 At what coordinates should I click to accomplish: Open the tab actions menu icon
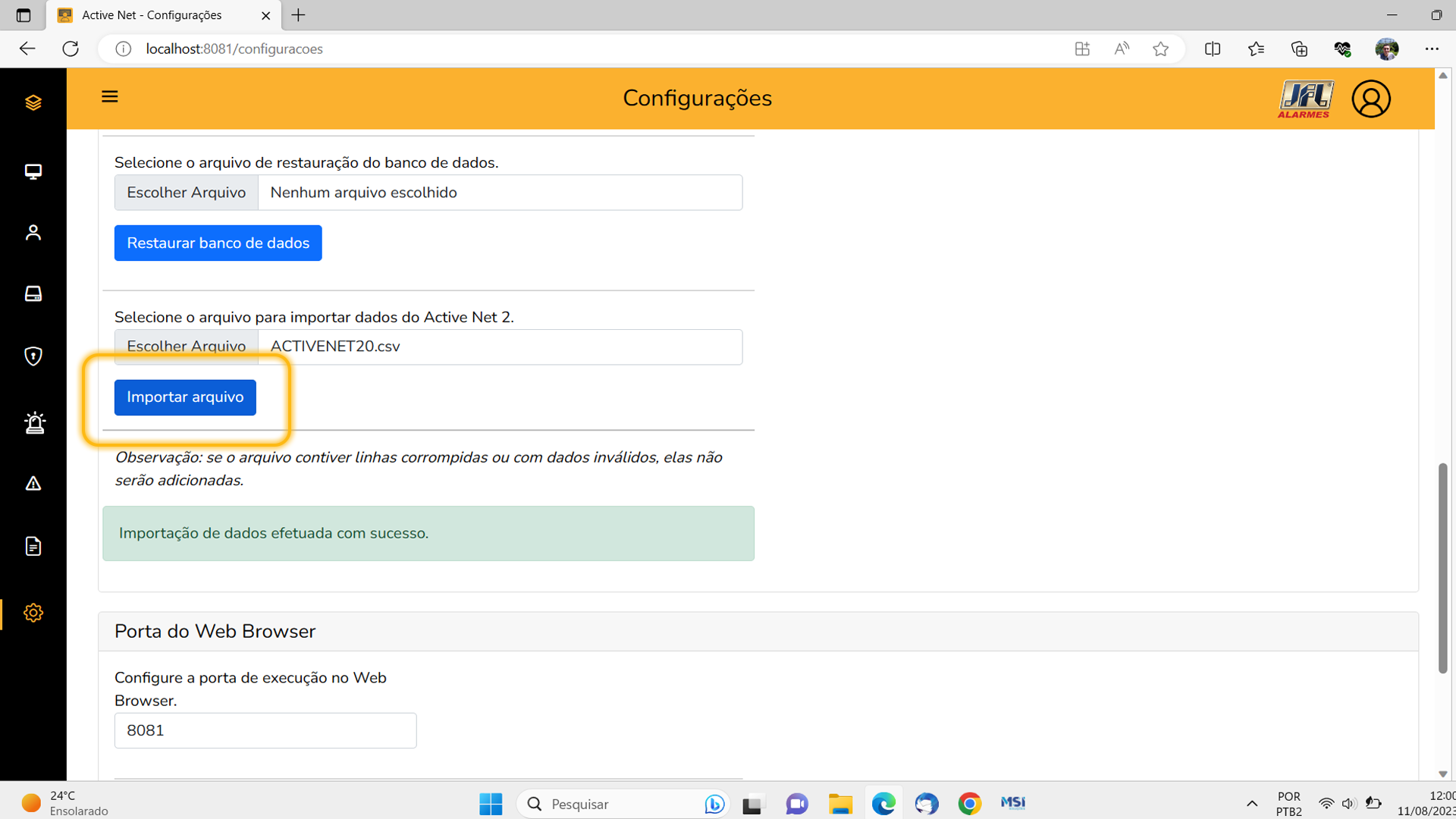click(24, 15)
